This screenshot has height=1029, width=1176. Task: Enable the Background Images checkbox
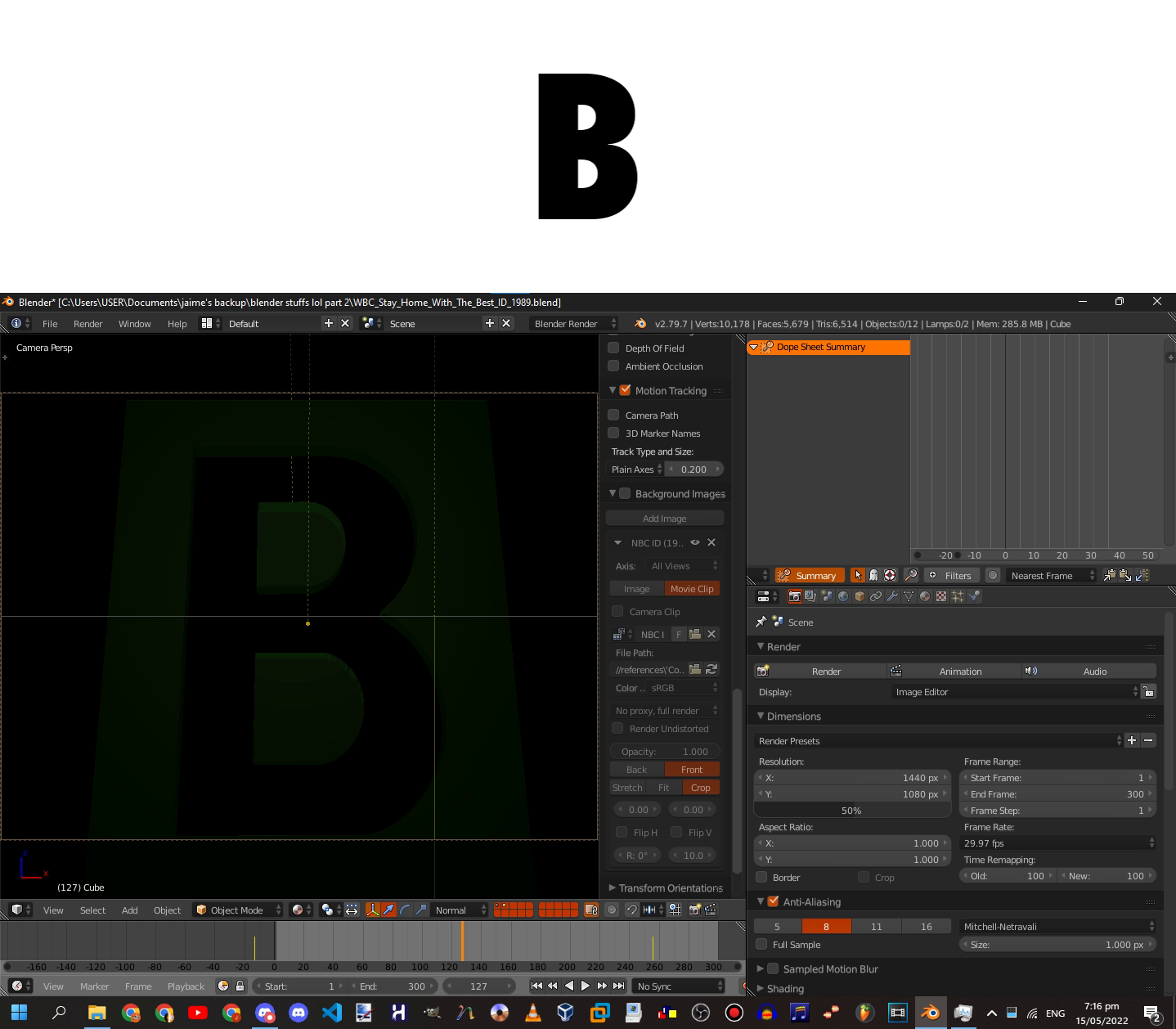coord(625,493)
